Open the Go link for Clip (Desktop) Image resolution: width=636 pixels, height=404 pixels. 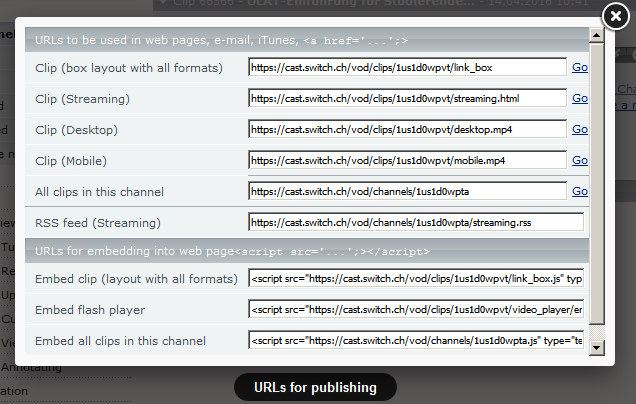[x=579, y=130]
